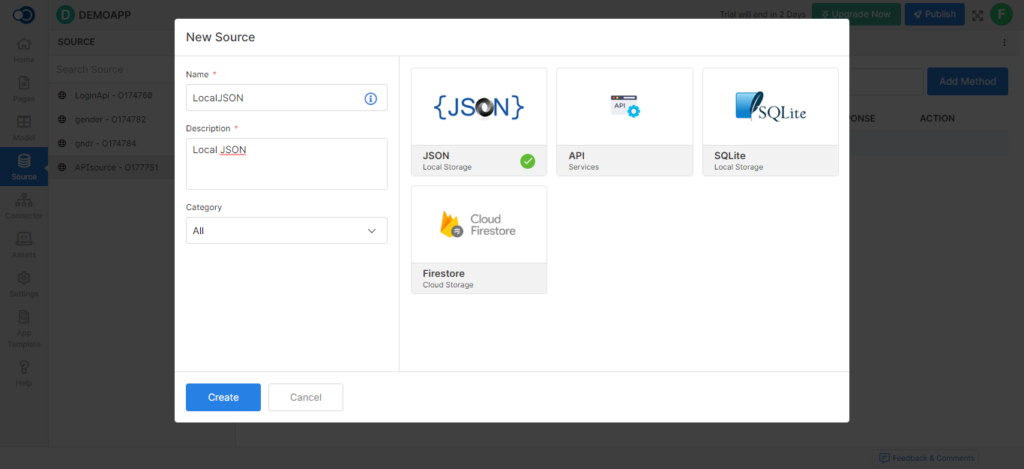Choose the API Services source card
Viewport: 1024px width, 469px height.
(x=624, y=121)
